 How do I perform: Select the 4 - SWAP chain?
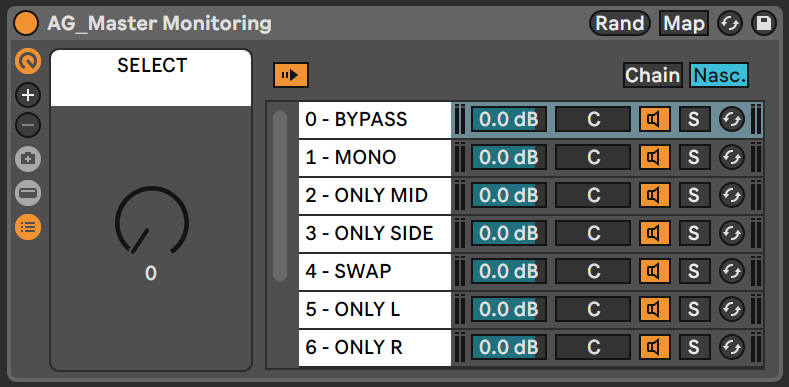(375, 272)
